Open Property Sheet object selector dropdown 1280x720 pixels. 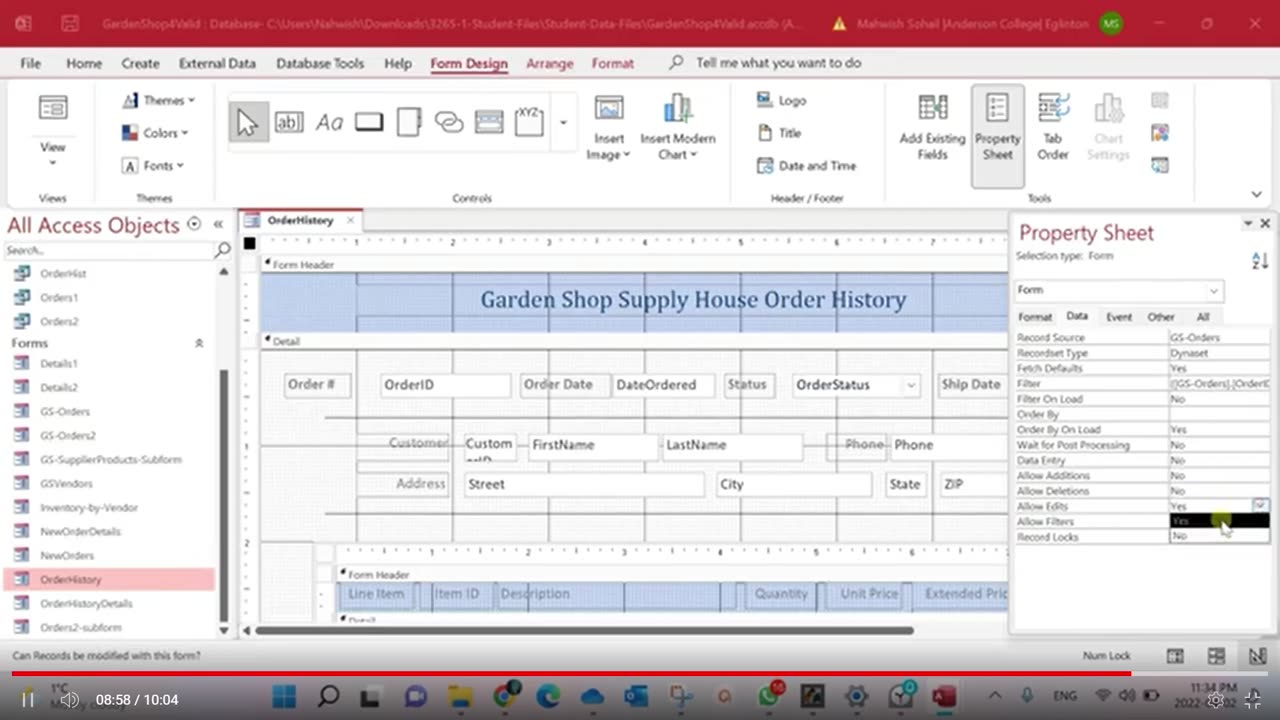[1214, 291]
